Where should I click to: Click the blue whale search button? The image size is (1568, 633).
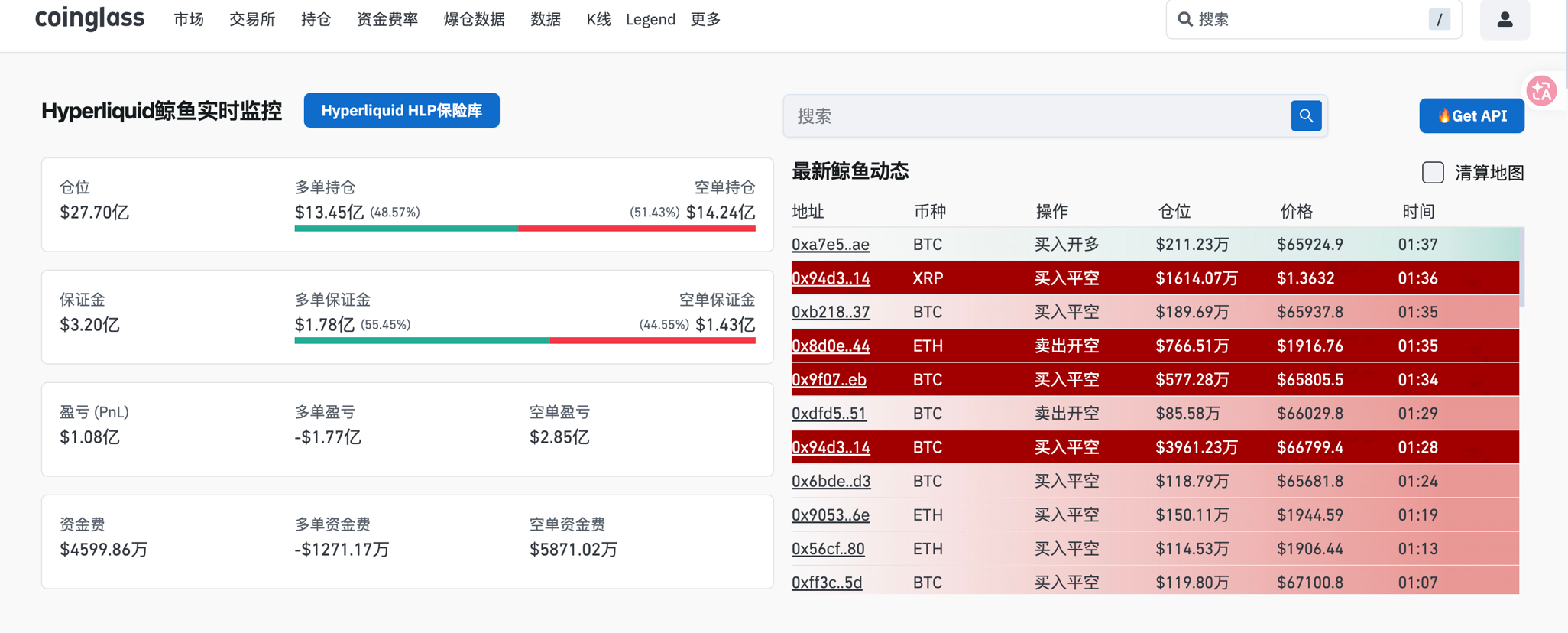(1306, 116)
